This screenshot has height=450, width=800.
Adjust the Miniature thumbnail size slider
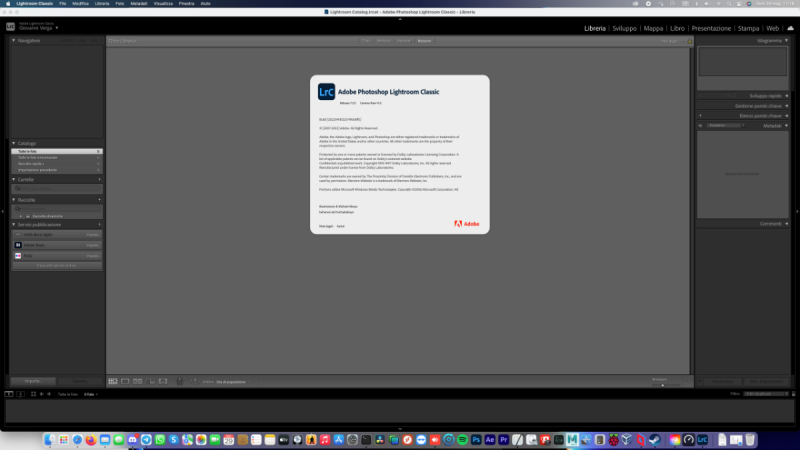pyautogui.click(x=665, y=385)
